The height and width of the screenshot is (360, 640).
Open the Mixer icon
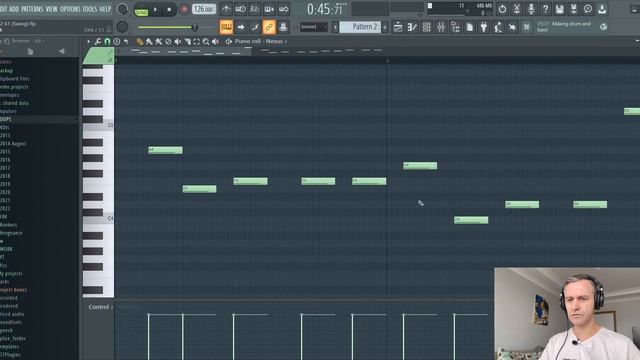(x=441, y=27)
